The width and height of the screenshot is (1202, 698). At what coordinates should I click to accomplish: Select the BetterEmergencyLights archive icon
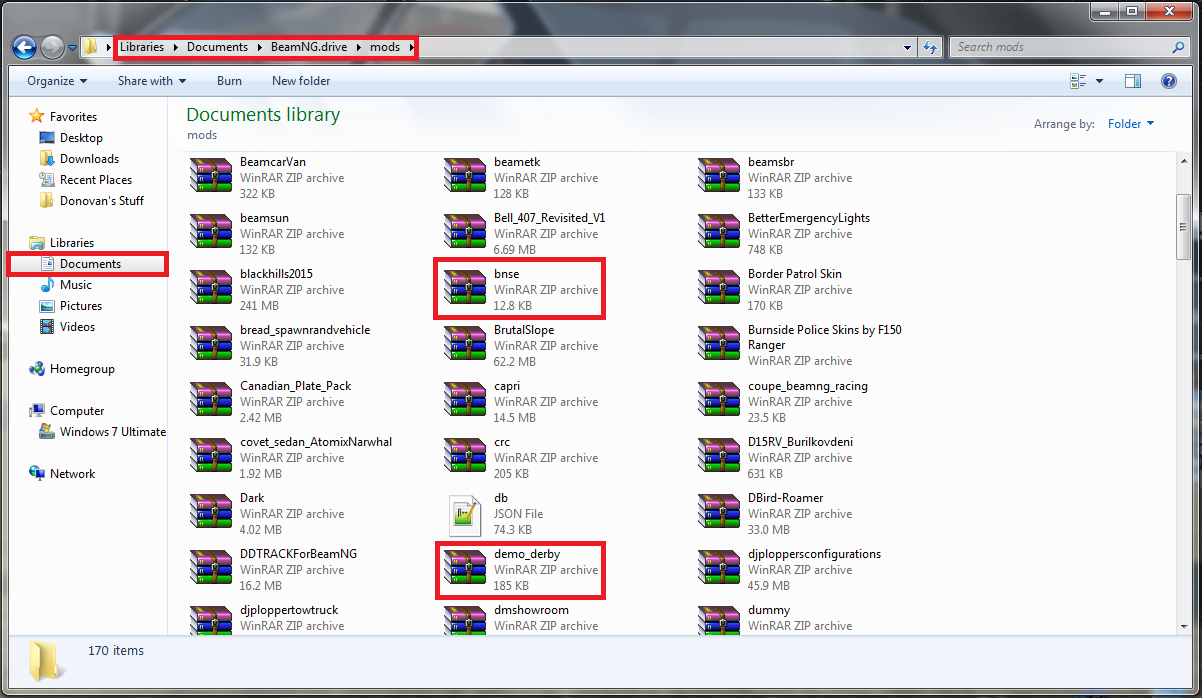(x=719, y=231)
